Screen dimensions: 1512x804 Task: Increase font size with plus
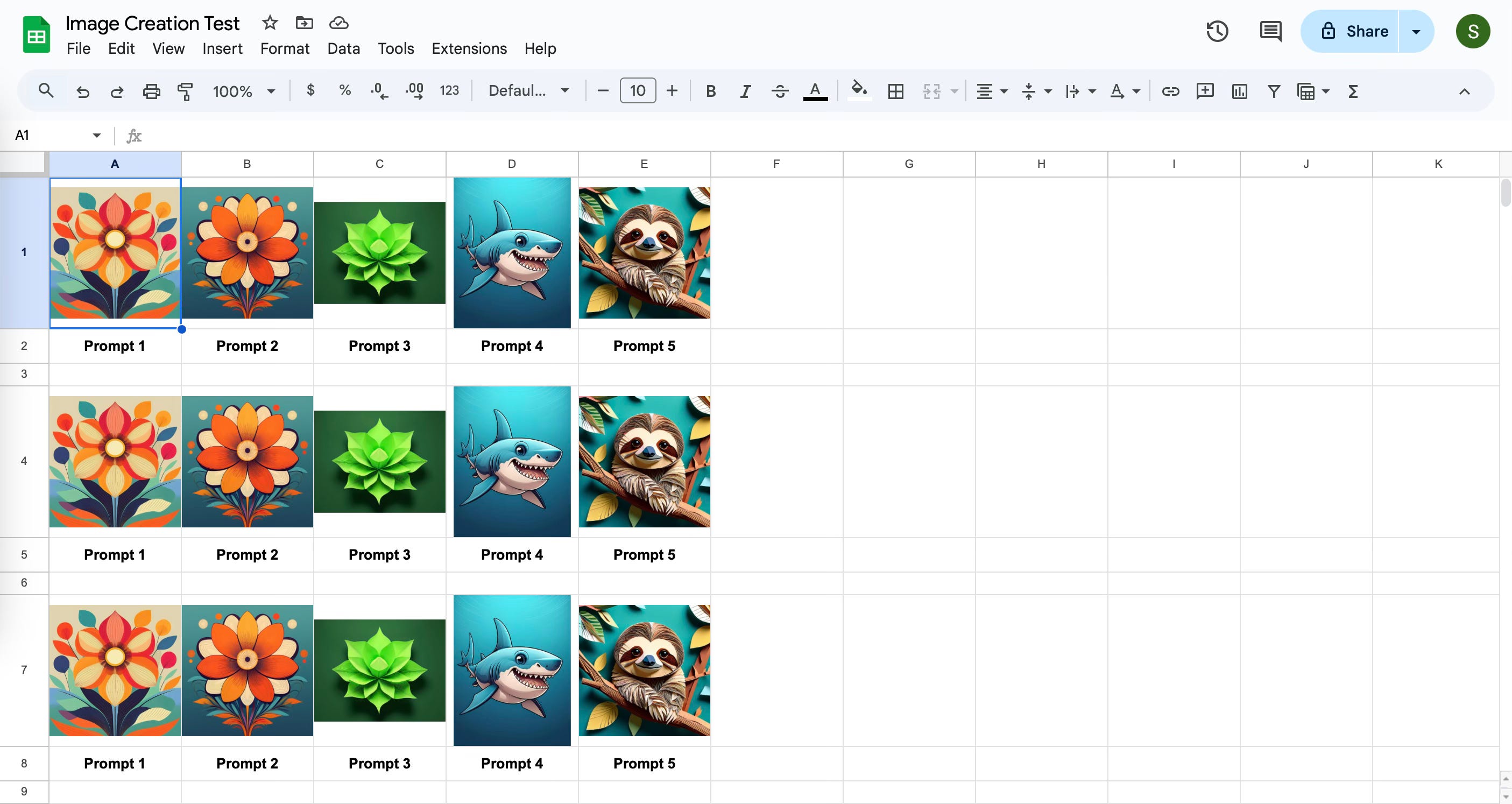pos(672,91)
